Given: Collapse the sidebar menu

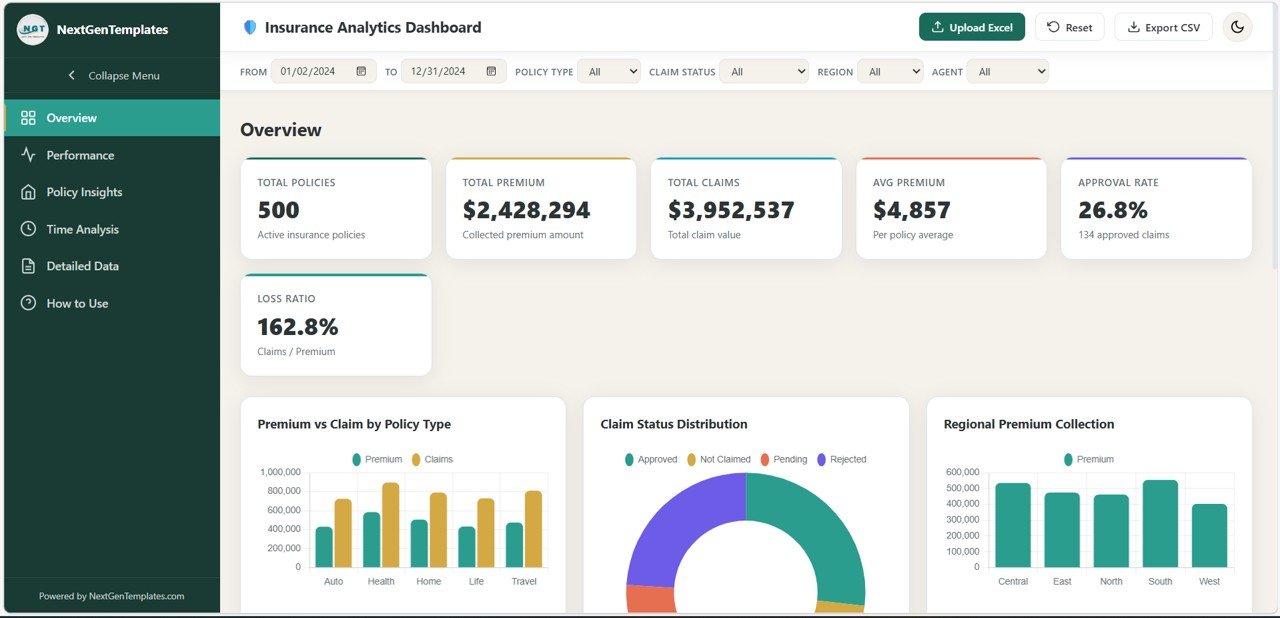Looking at the screenshot, I should click(112, 75).
